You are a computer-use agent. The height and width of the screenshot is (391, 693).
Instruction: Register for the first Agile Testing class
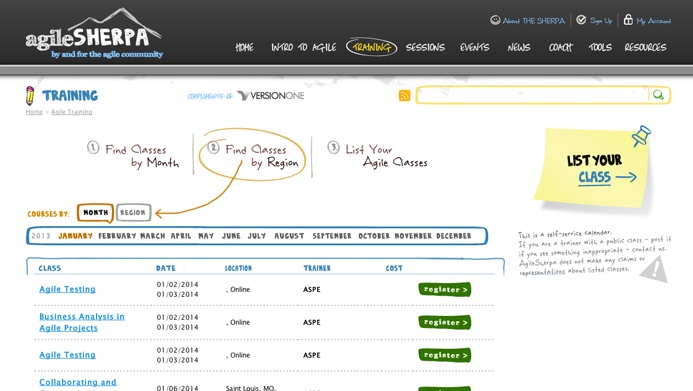(445, 289)
